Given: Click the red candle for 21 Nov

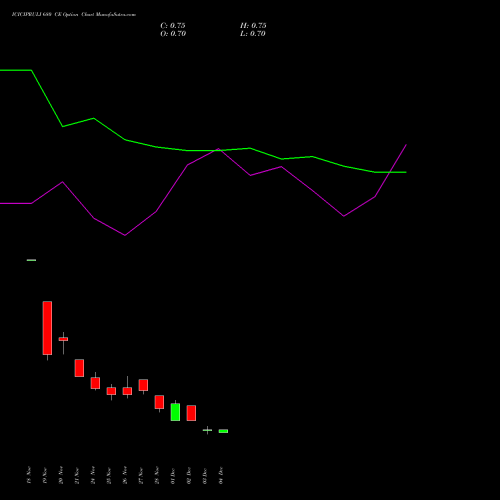Looking at the screenshot, I should [x=79, y=368].
